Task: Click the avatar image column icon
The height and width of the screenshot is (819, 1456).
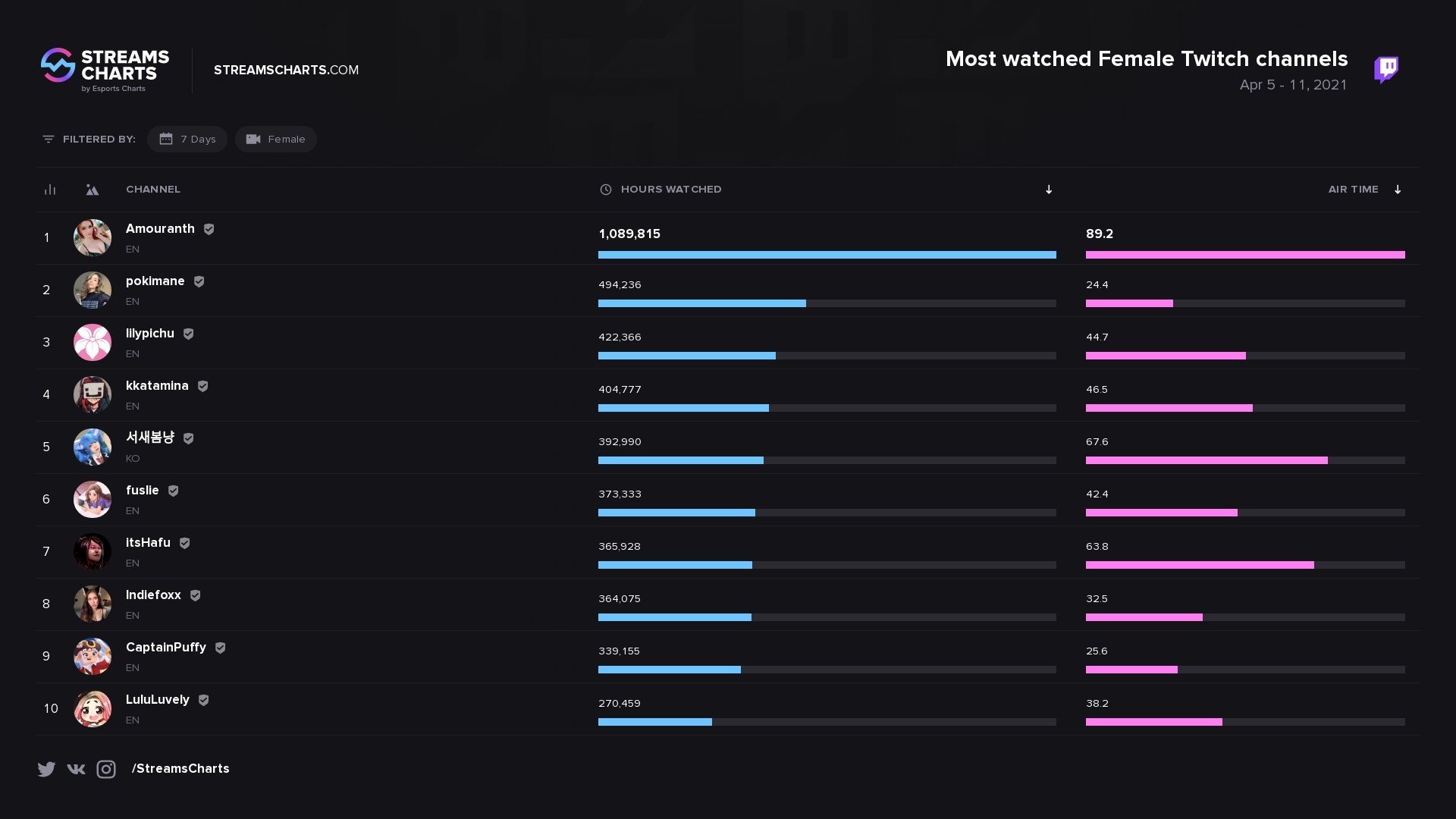Action: [x=92, y=190]
